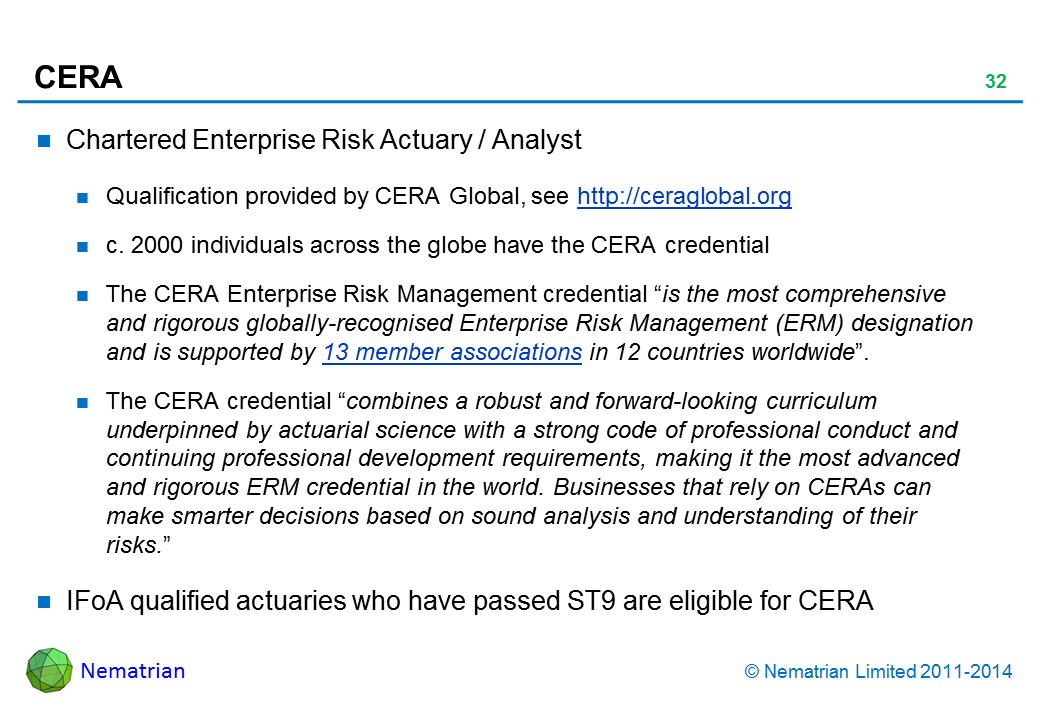The height and width of the screenshot is (720, 1040).
Task: Click the "c. 2000 individuals across the globe" line
Action: click(437, 246)
